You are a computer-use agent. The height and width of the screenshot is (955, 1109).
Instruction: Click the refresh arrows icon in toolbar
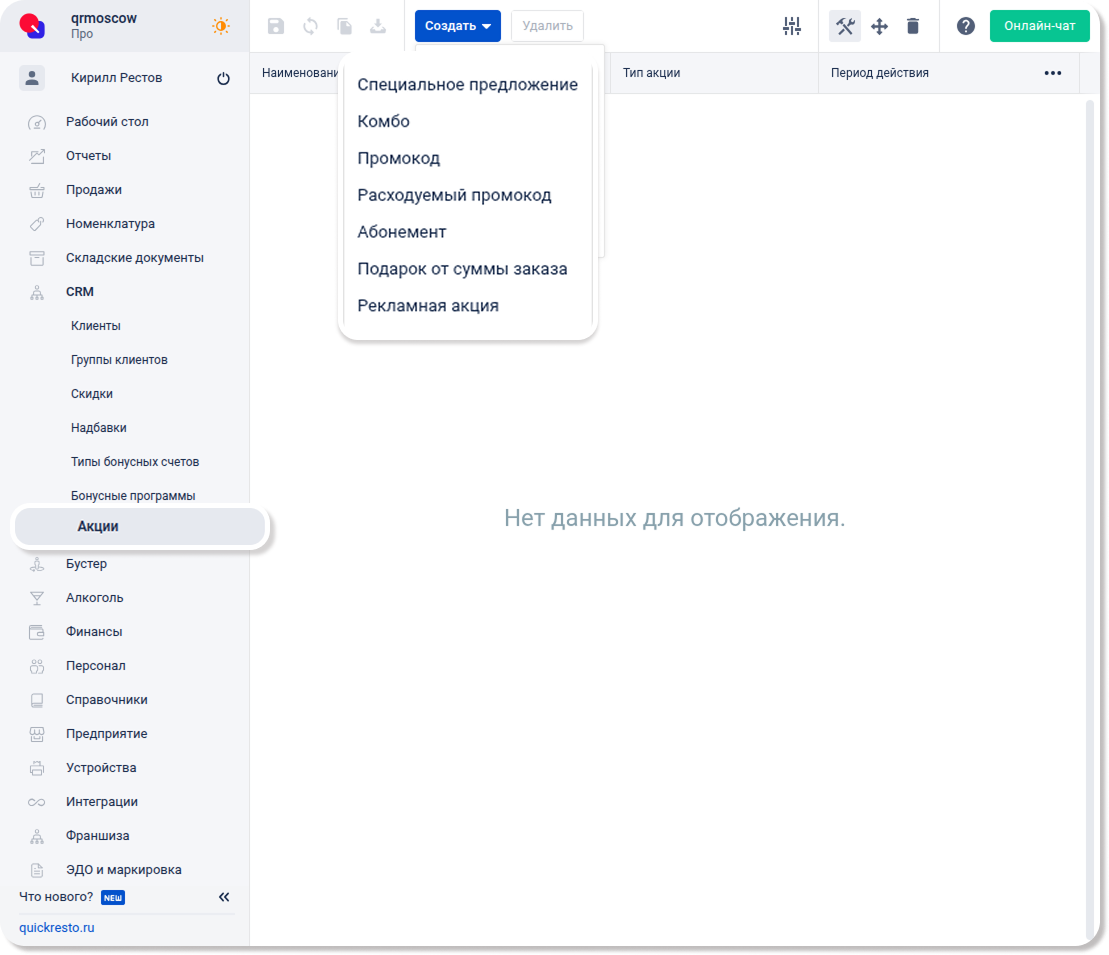(x=310, y=26)
